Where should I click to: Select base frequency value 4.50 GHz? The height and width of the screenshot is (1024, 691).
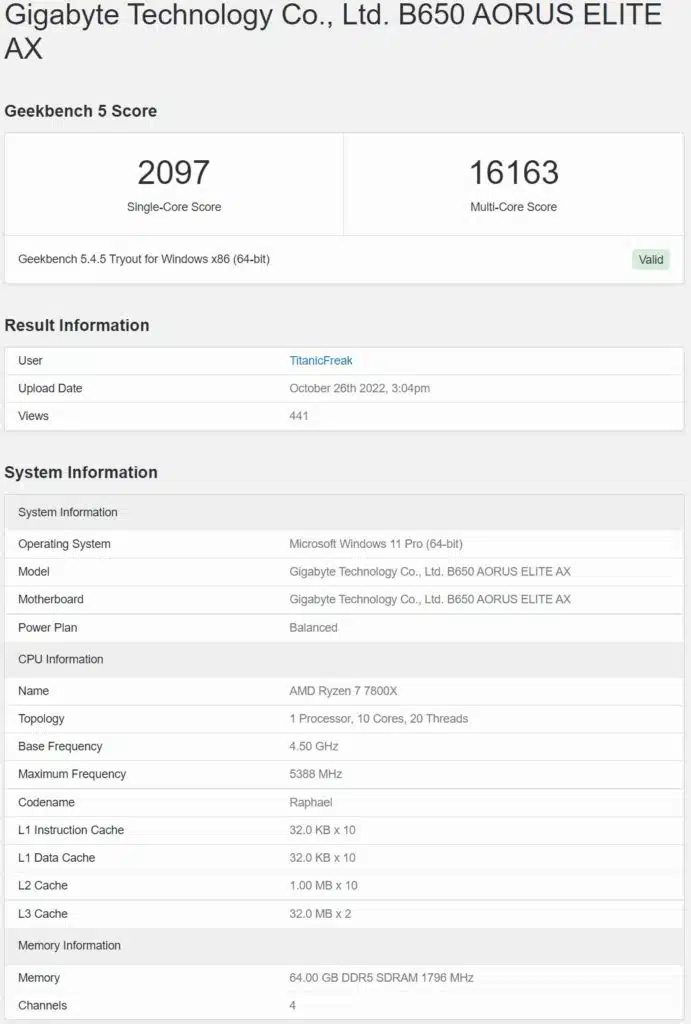(x=313, y=746)
